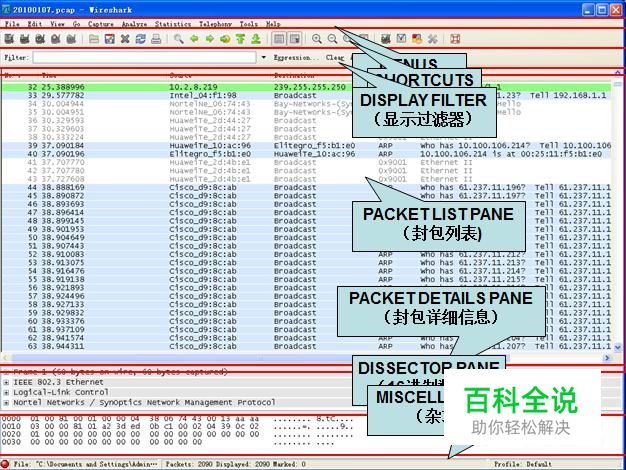
Task: Save this capture file icon
Action: coord(109,39)
